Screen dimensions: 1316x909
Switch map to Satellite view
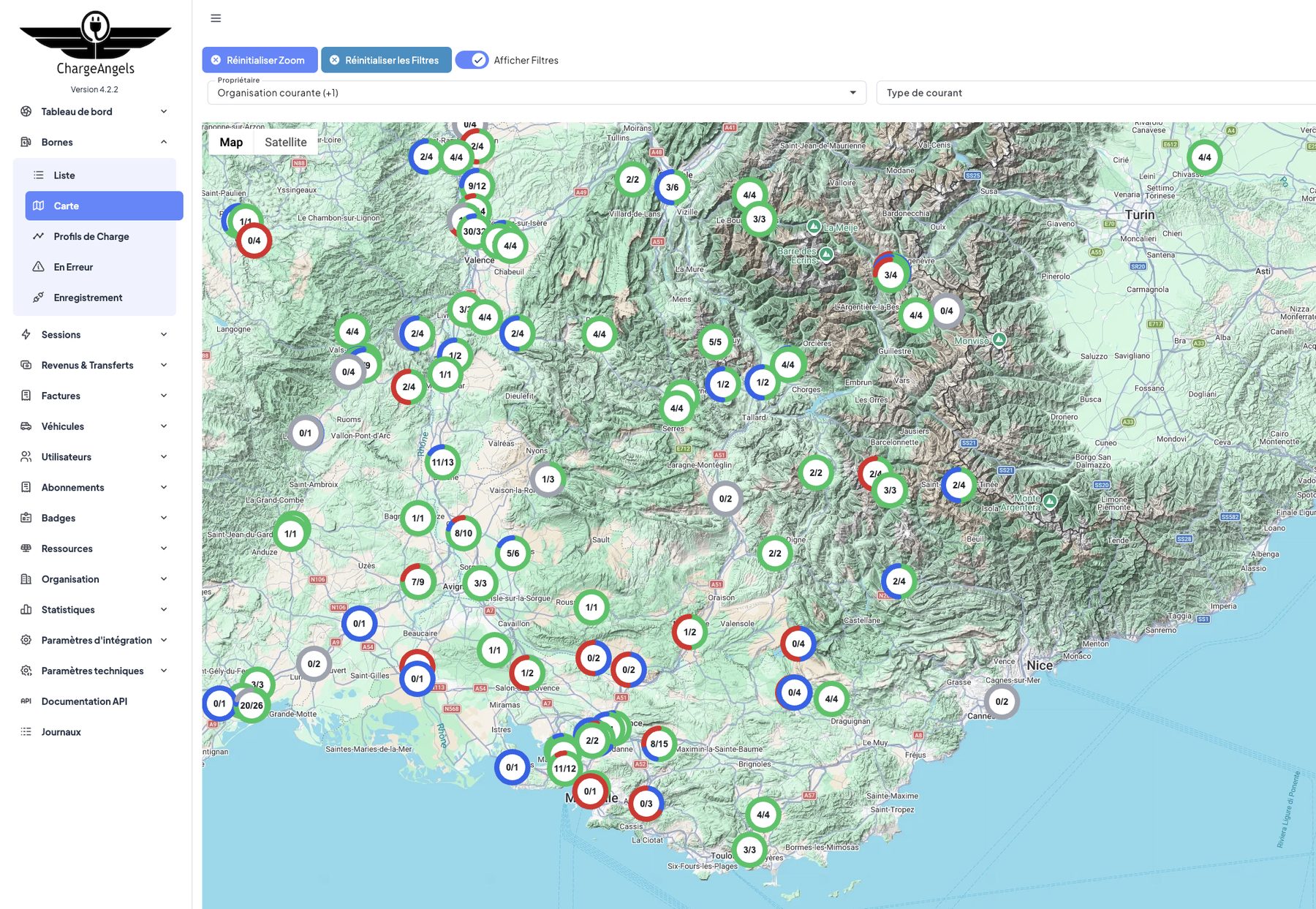click(x=286, y=142)
